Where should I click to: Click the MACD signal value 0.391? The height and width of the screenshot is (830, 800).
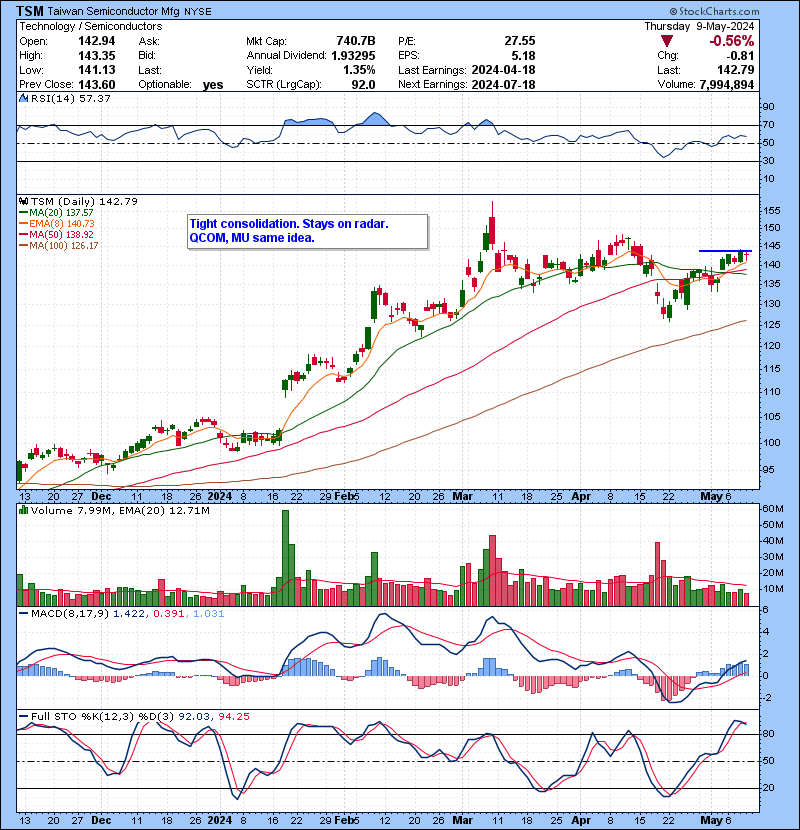coord(168,614)
